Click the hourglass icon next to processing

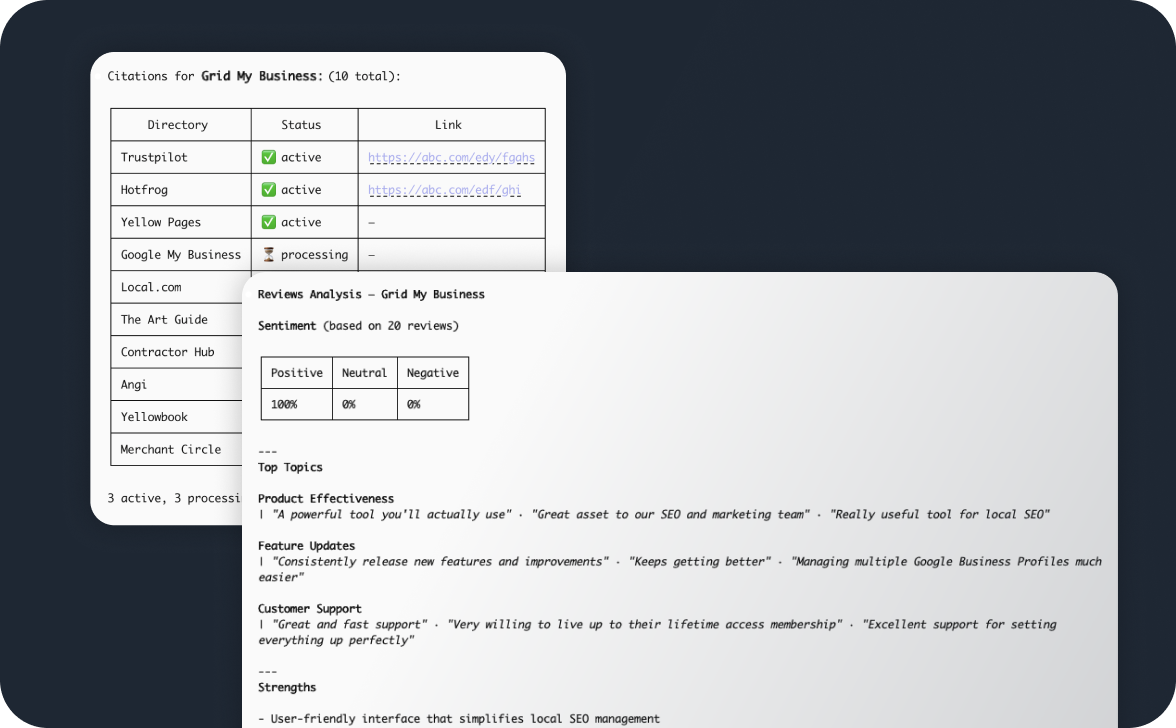(x=268, y=254)
